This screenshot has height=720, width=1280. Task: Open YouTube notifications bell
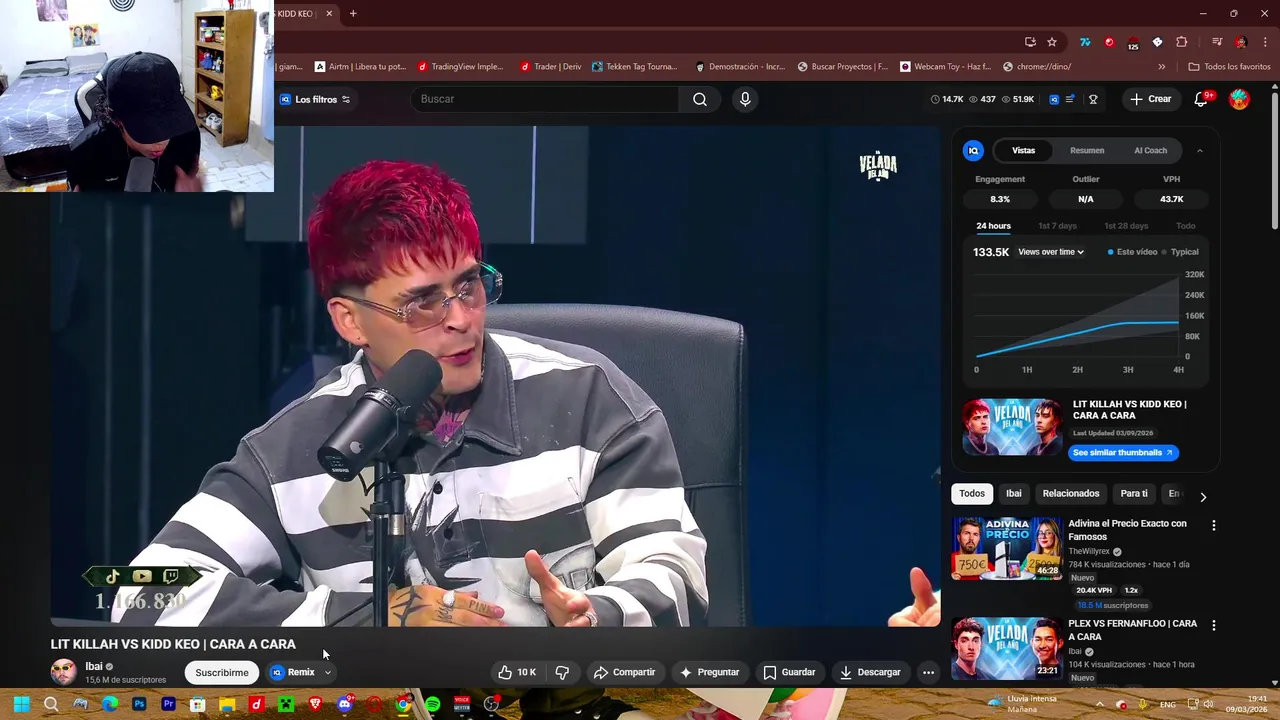[1202, 99]
